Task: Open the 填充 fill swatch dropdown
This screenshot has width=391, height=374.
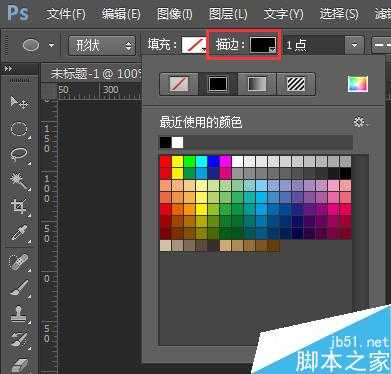Action: click(194, 45)
